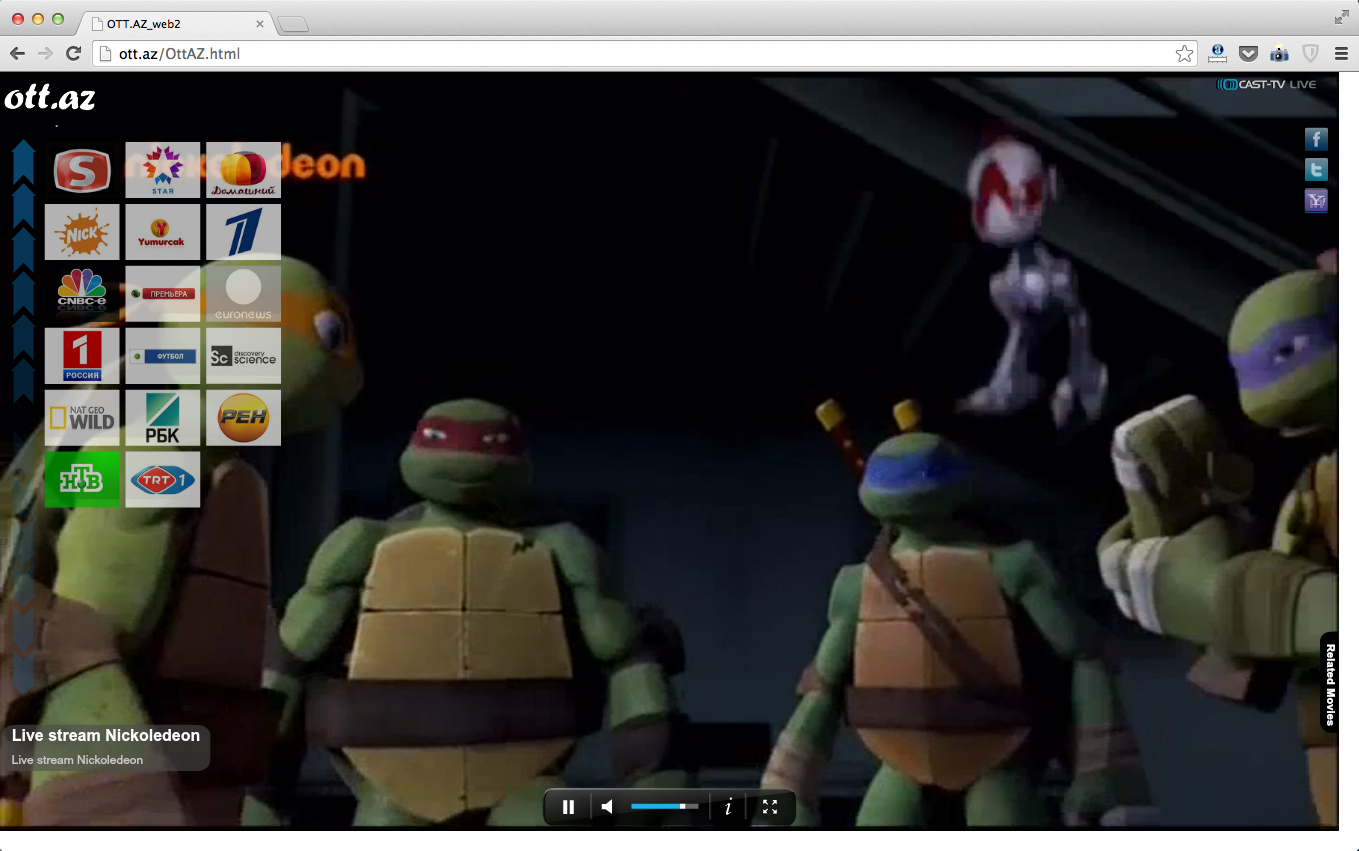Click the ott.az logo
This screenshot has width=1359, height=851.
(50, 98)
